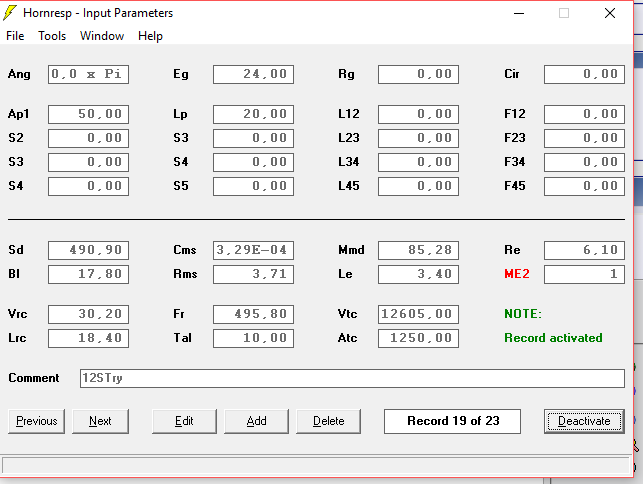Click the Comment label
This screenshot has width=643, height=484.
pyautogui.click(x=34, y=378)
